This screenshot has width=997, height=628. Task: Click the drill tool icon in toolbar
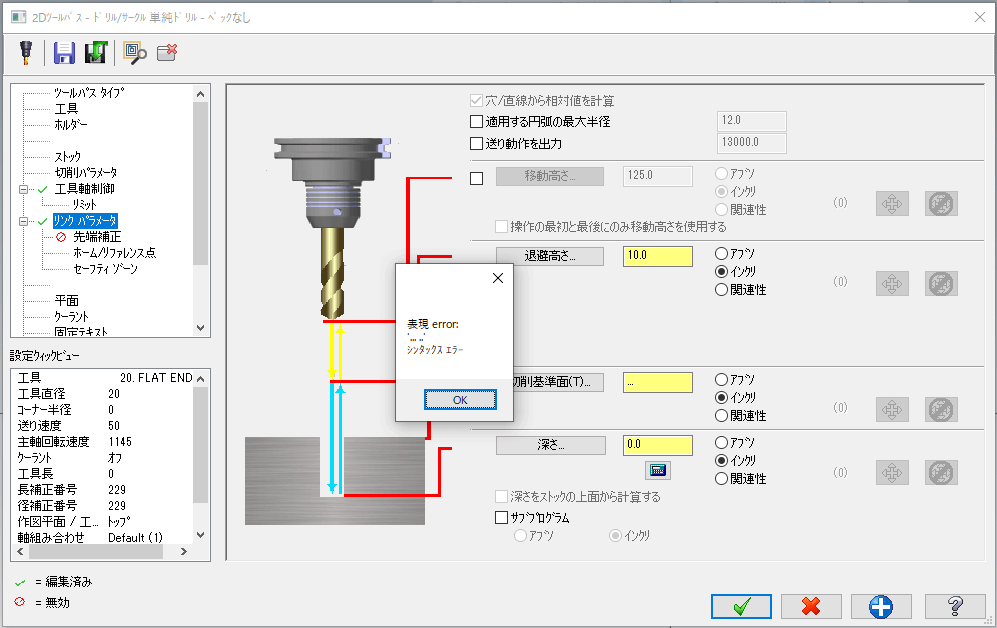click(x=26, y=53)
